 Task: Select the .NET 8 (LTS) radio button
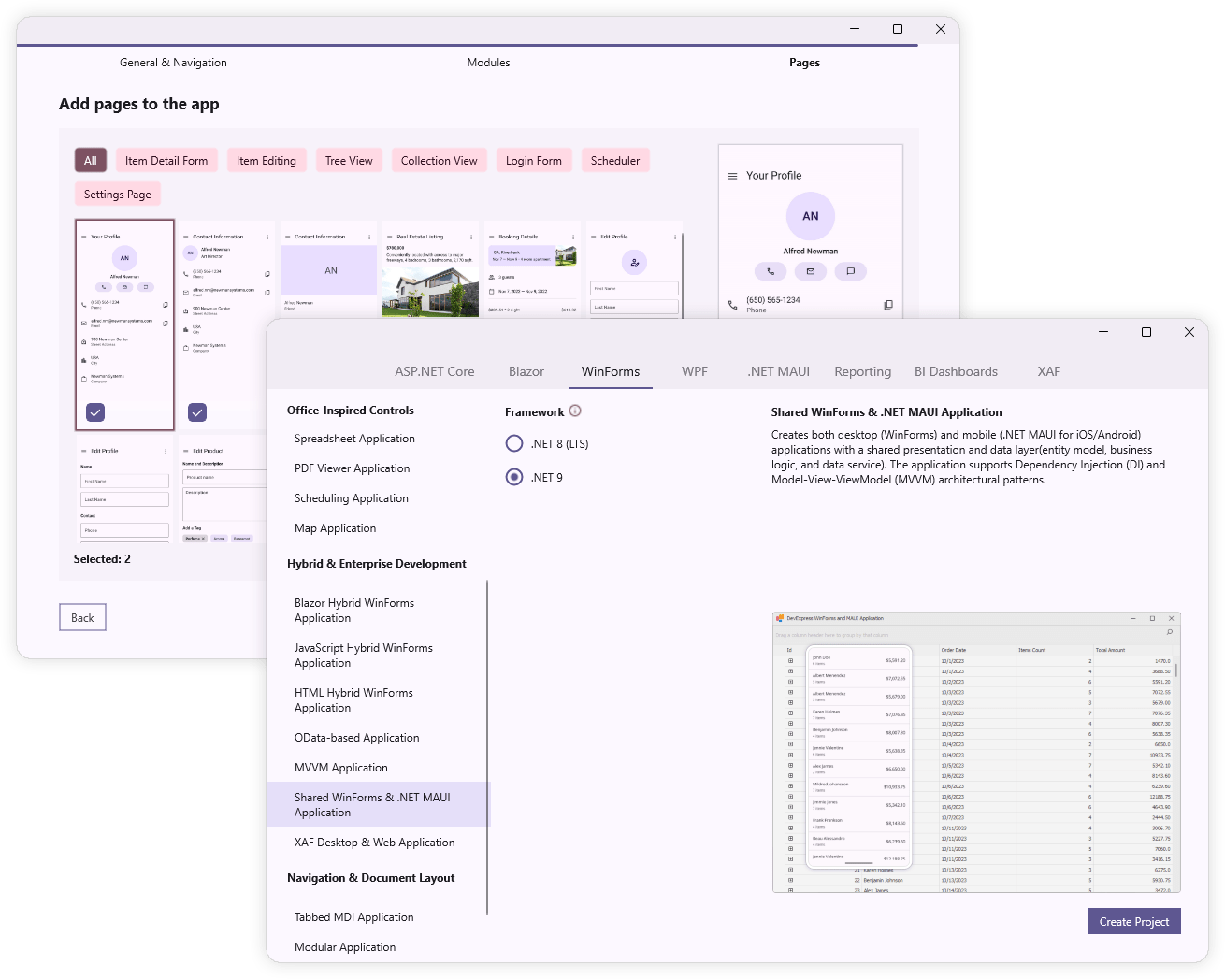tap(514, 443)
